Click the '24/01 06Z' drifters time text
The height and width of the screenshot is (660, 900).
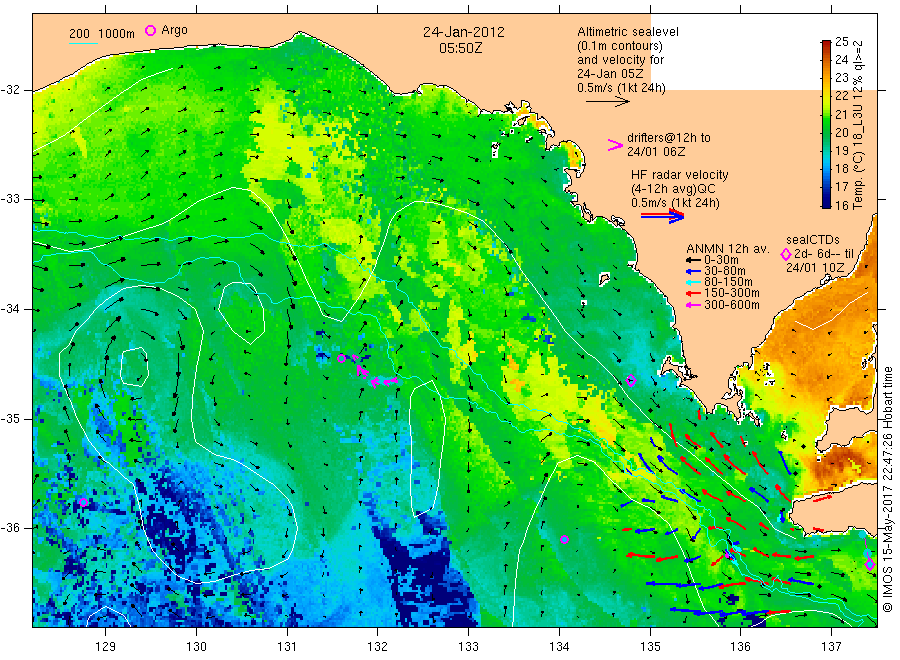coord(655,152)
